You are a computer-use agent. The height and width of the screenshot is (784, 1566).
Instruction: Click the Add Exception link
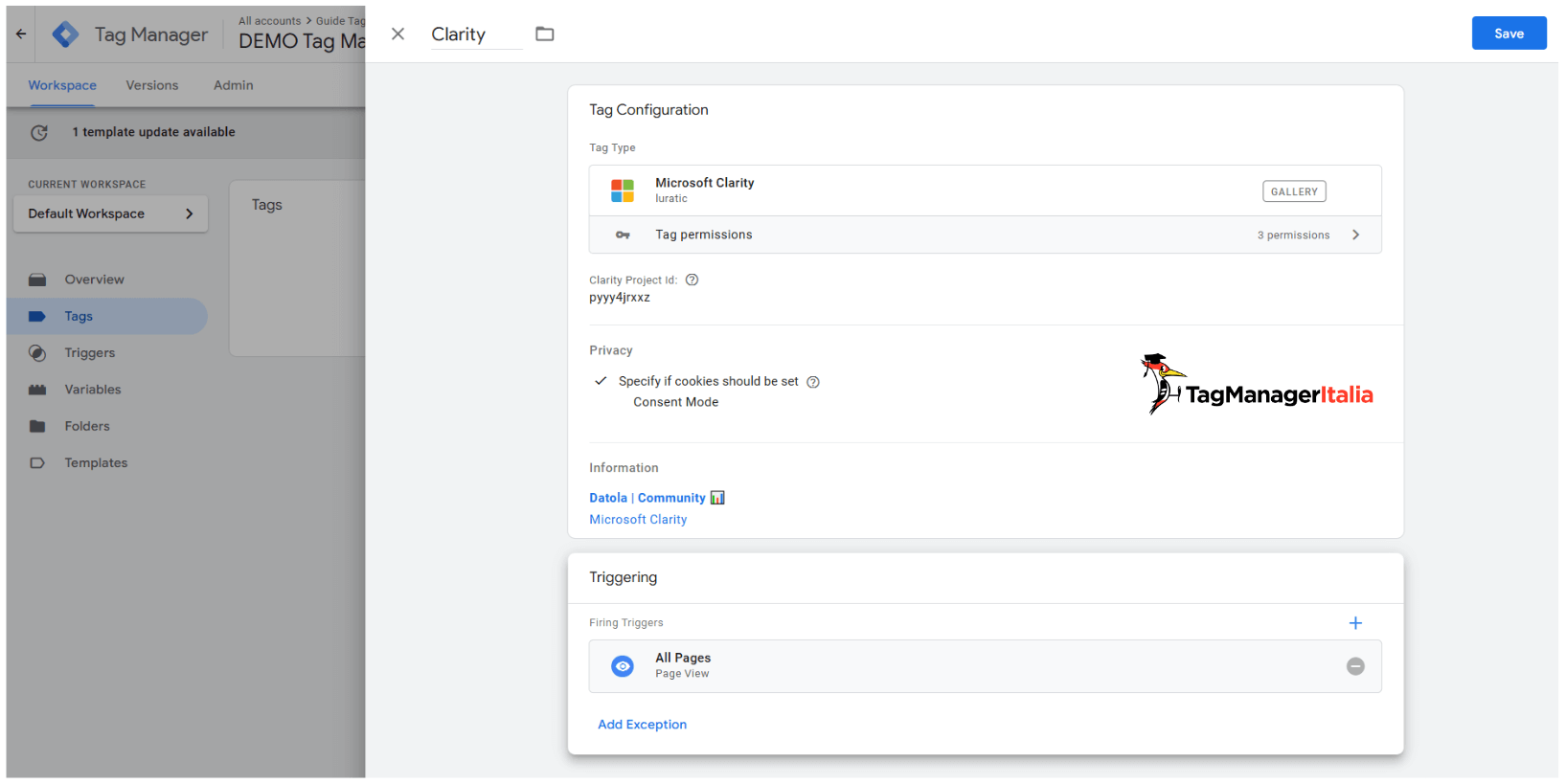click(x=642, y=725)
